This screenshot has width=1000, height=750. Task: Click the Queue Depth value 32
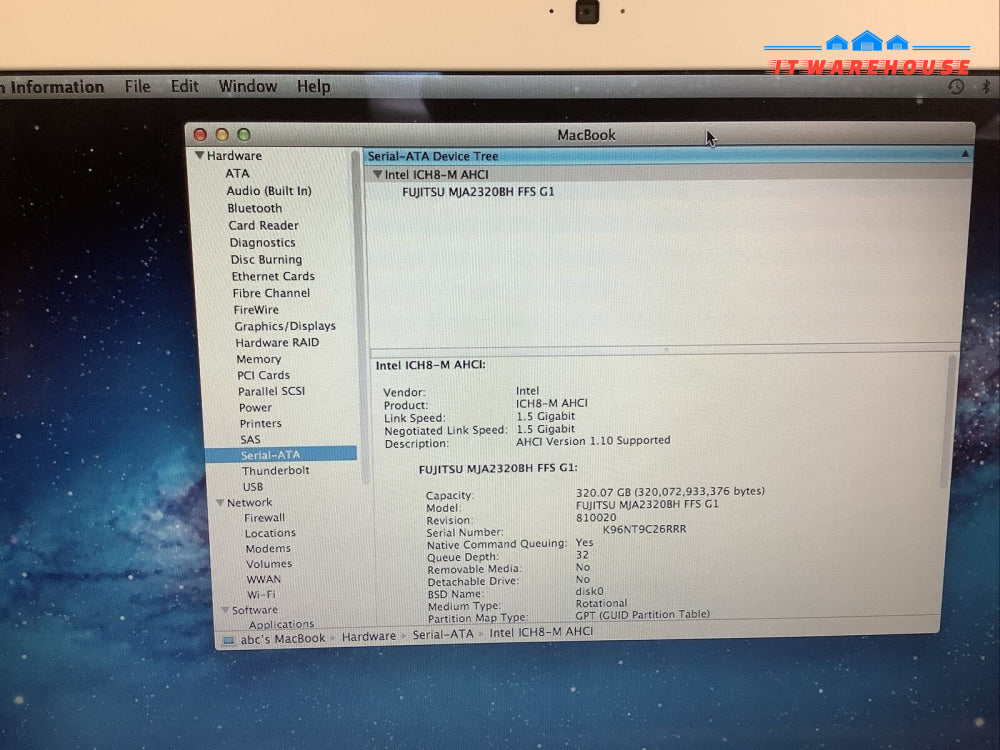[582, 555]
